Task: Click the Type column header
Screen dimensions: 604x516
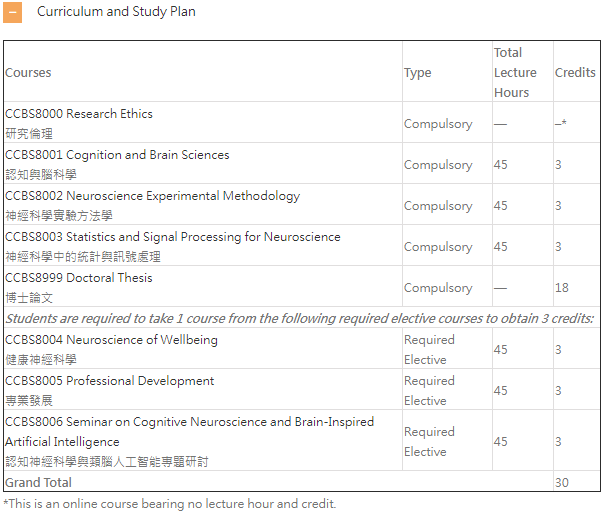Action: pyautogui.click(x=418, y=73)
